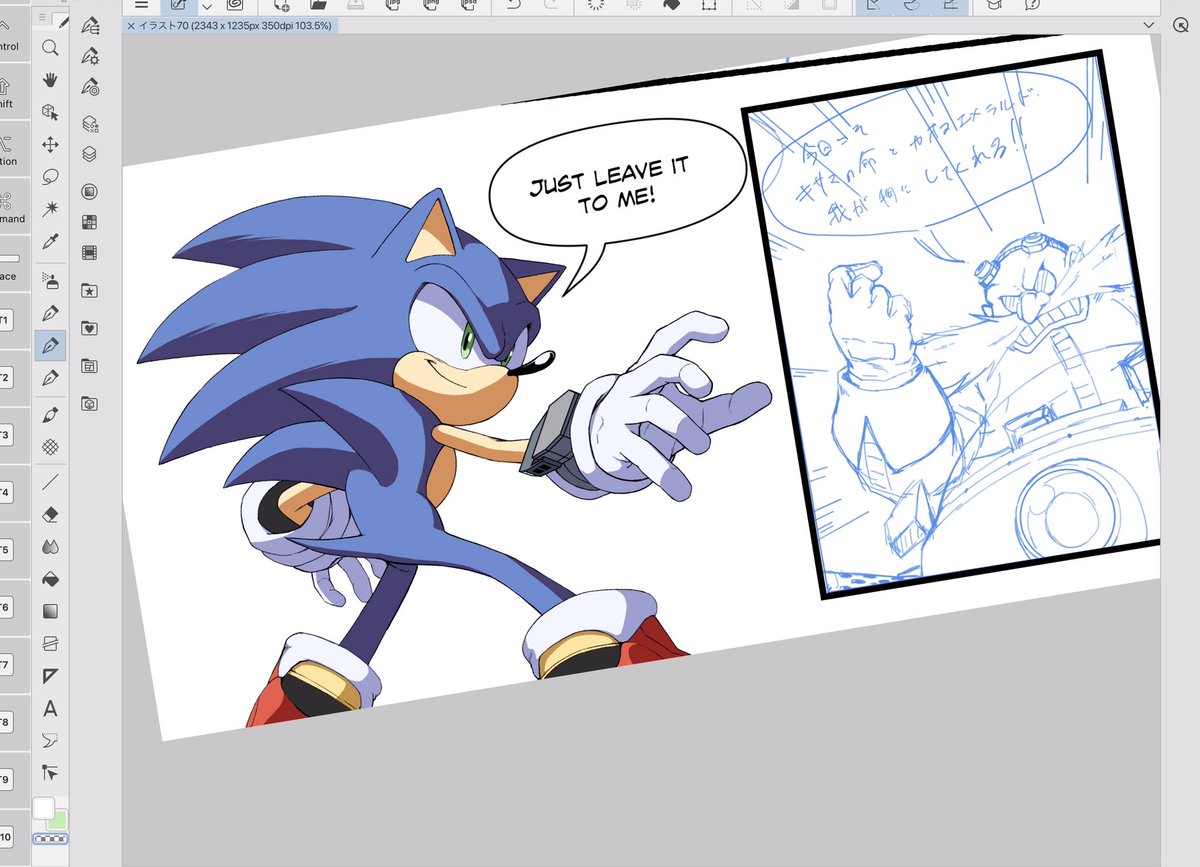The image size is (1200, 867).
Task: Choose the transparent checkered color swatch
Action: pos(50,839)
